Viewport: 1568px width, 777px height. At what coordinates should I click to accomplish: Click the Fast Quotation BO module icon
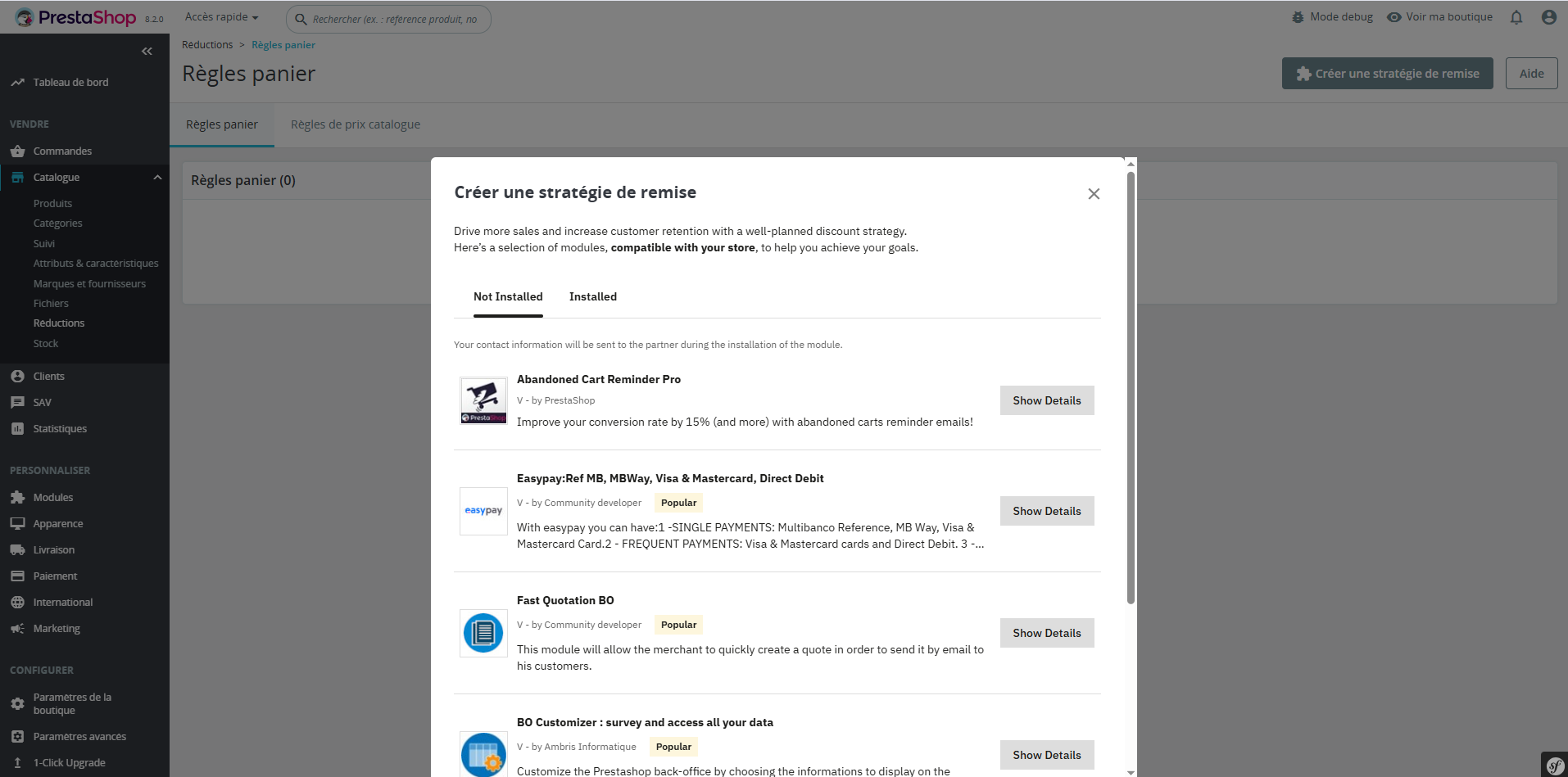click(x=483, y=633)
